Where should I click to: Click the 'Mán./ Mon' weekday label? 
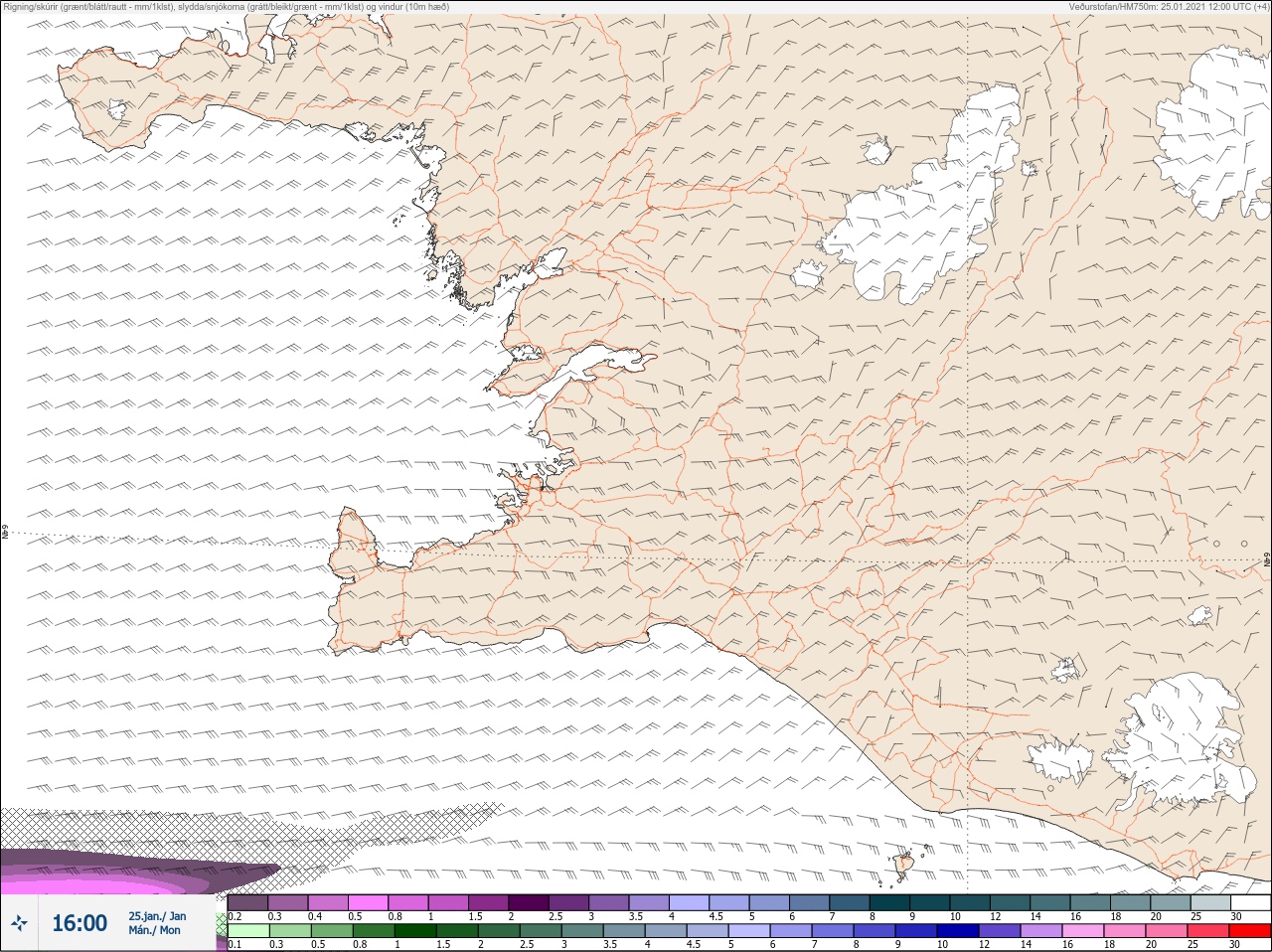click(154, 930)
